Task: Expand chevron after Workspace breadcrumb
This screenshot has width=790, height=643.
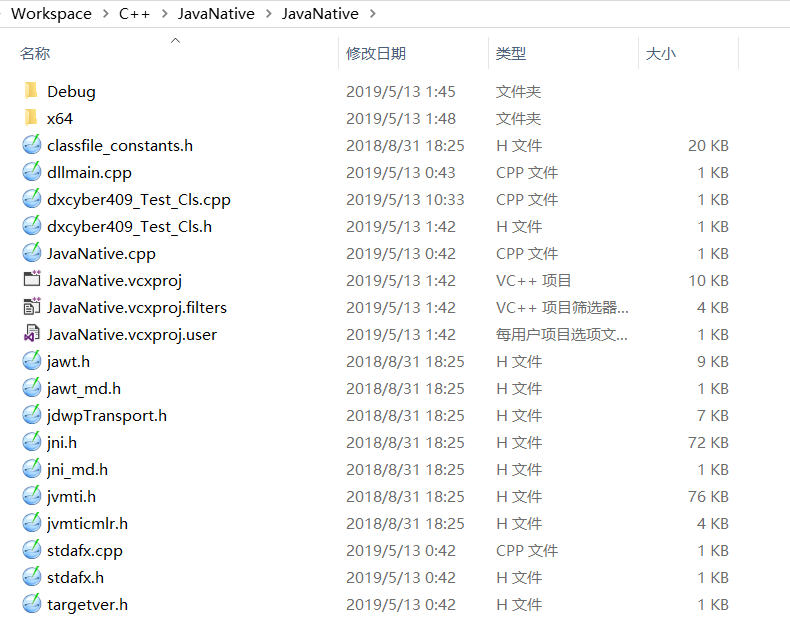Action: tap(105, 14)
